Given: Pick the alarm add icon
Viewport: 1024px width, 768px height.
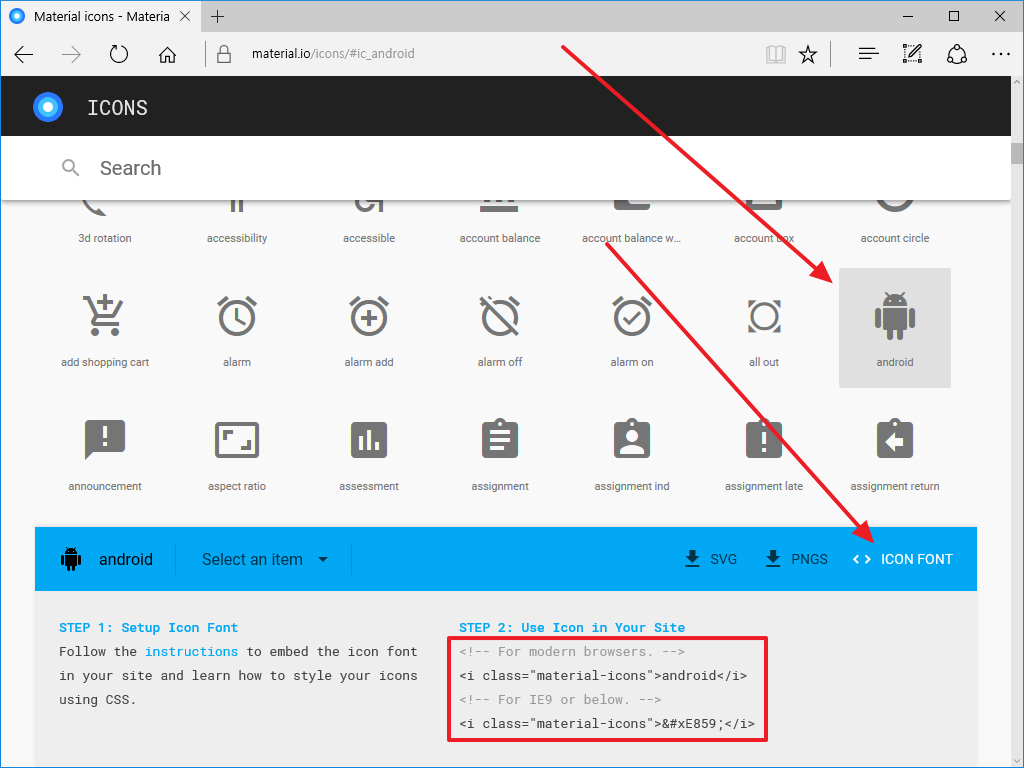Looking at the screenshot, I should [369, 315].
